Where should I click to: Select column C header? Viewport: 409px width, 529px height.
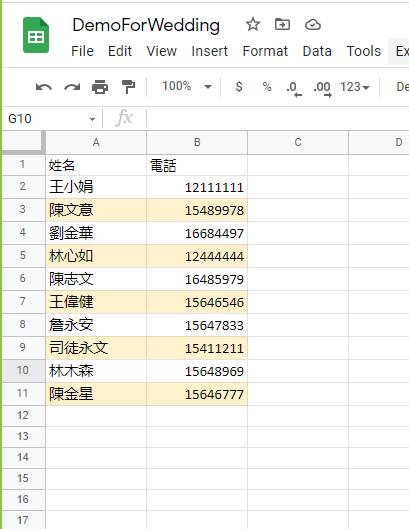[298, 142]
